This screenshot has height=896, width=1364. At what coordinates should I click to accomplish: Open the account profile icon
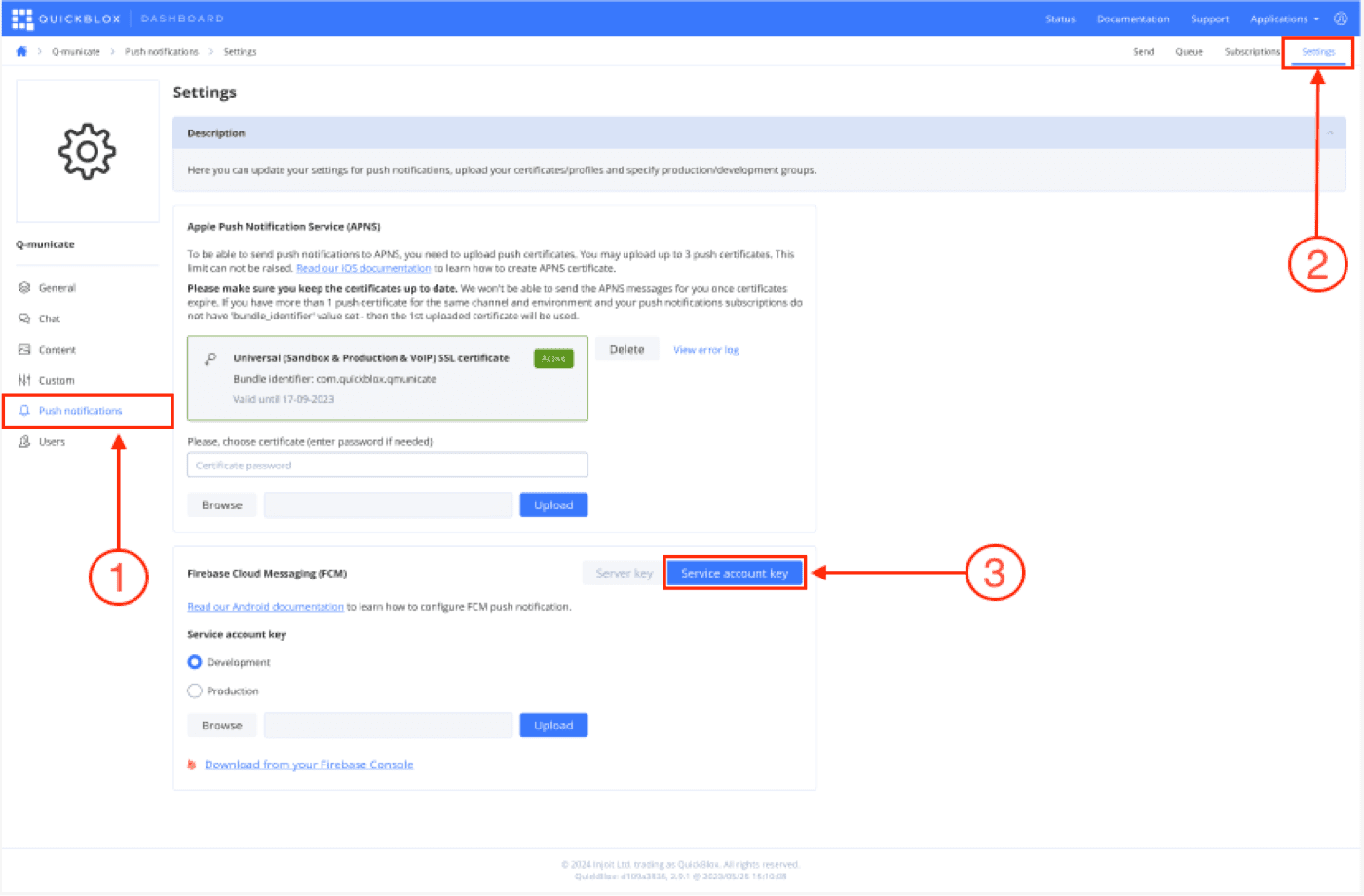1341,18
